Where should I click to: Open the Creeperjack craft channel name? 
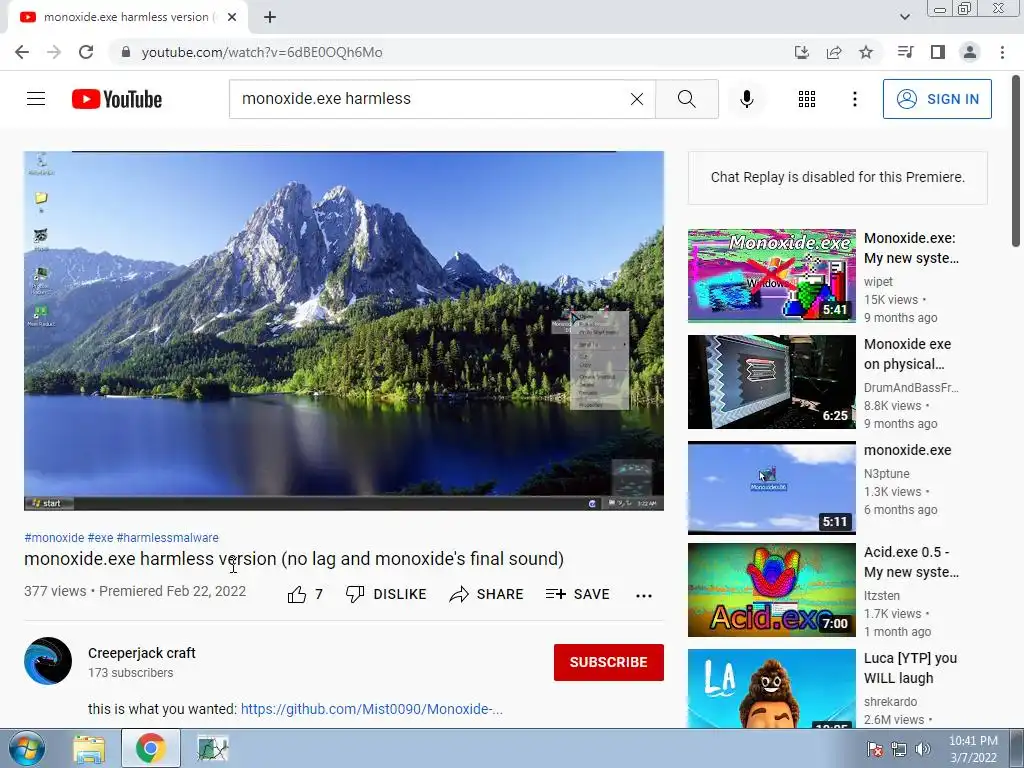pos(142,653)
